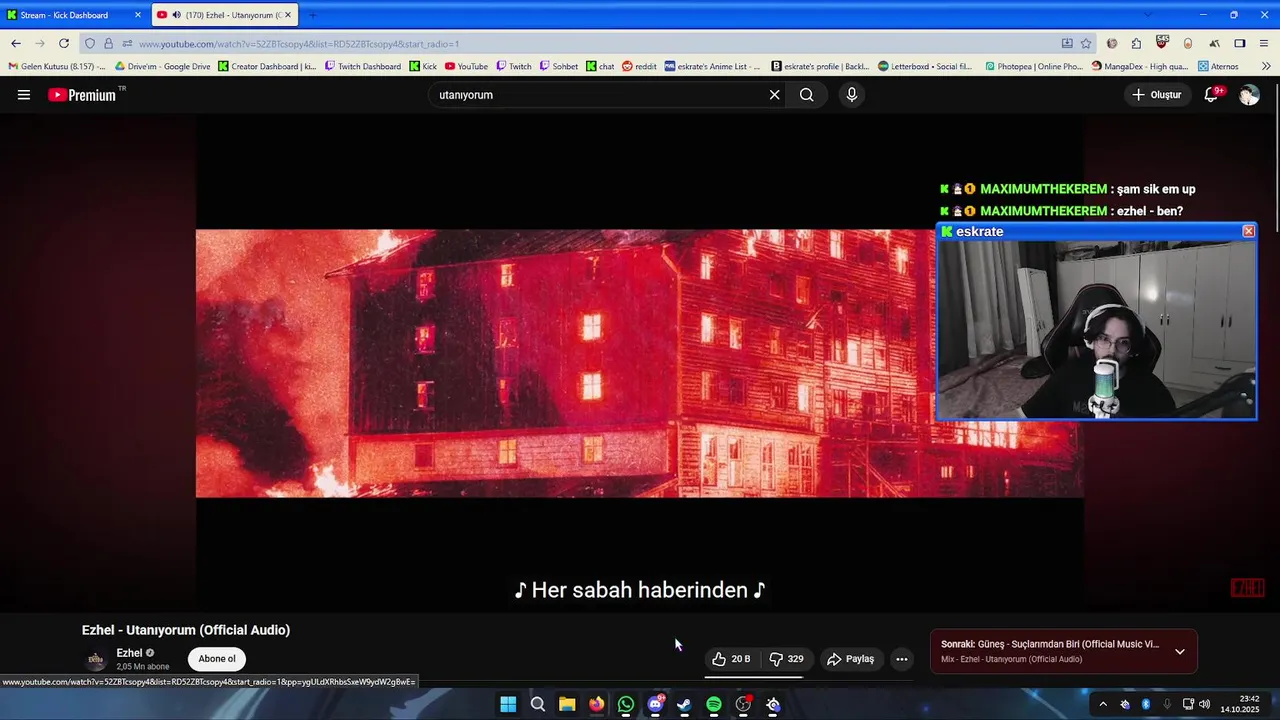Viewport: 1280px width, 720px height.
Task: Open Windows taskbar search
Action: click(537, 705)
